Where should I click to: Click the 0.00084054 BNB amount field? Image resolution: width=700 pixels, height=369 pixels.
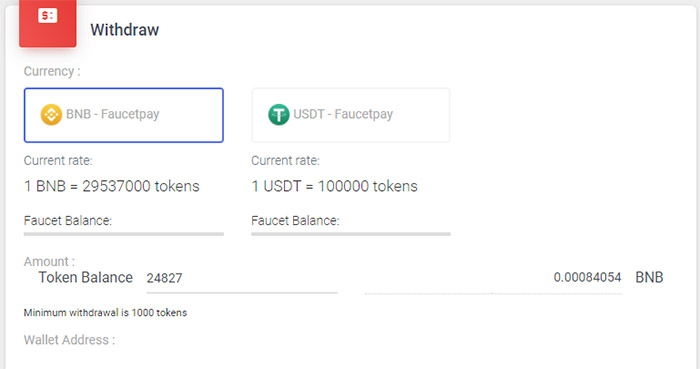click(x=493, y=278)
